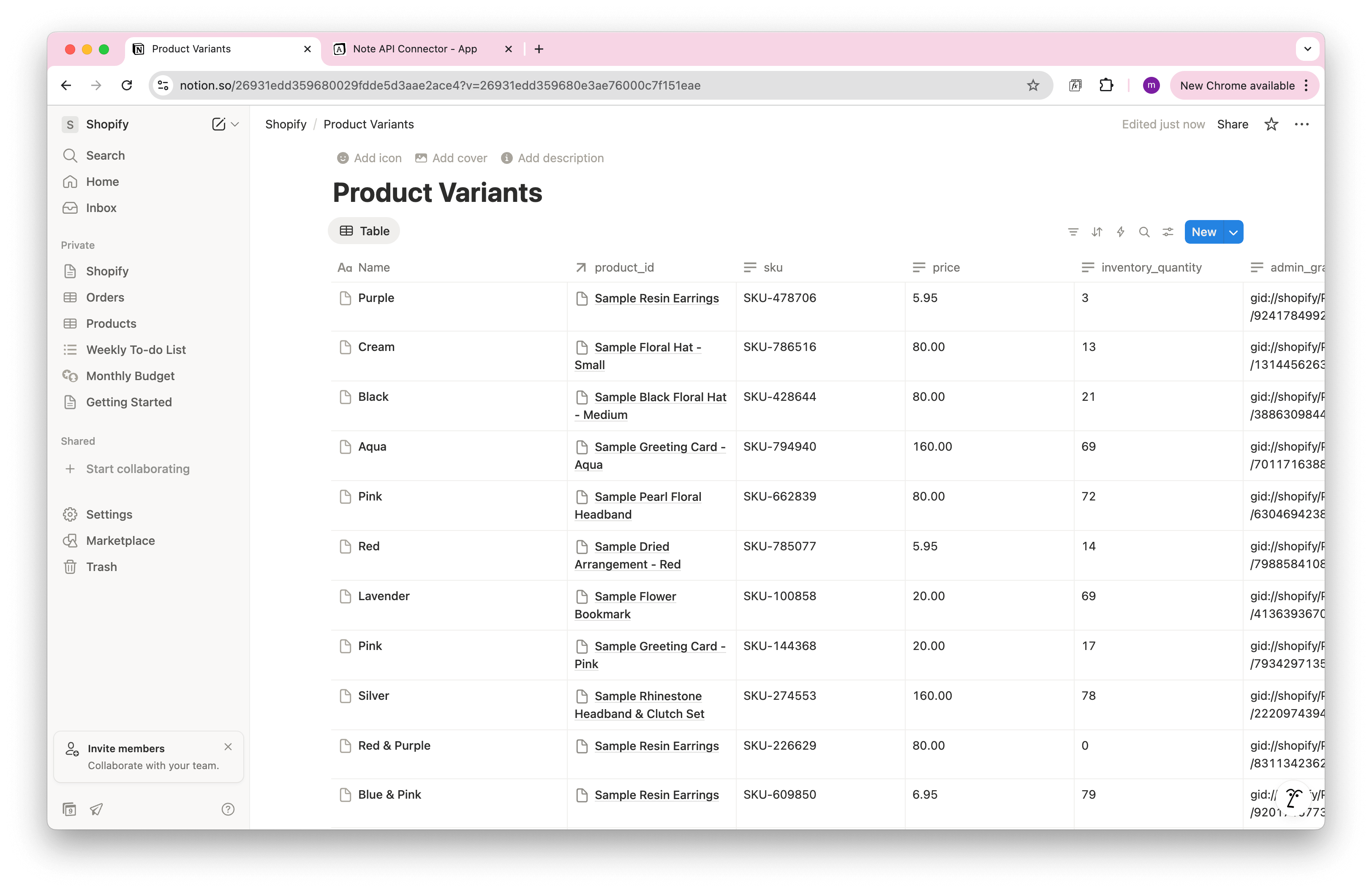Click Chrome extensions puzzle icon
The width and height of the screenshot is (1372, 892).
pos(1106,85)
